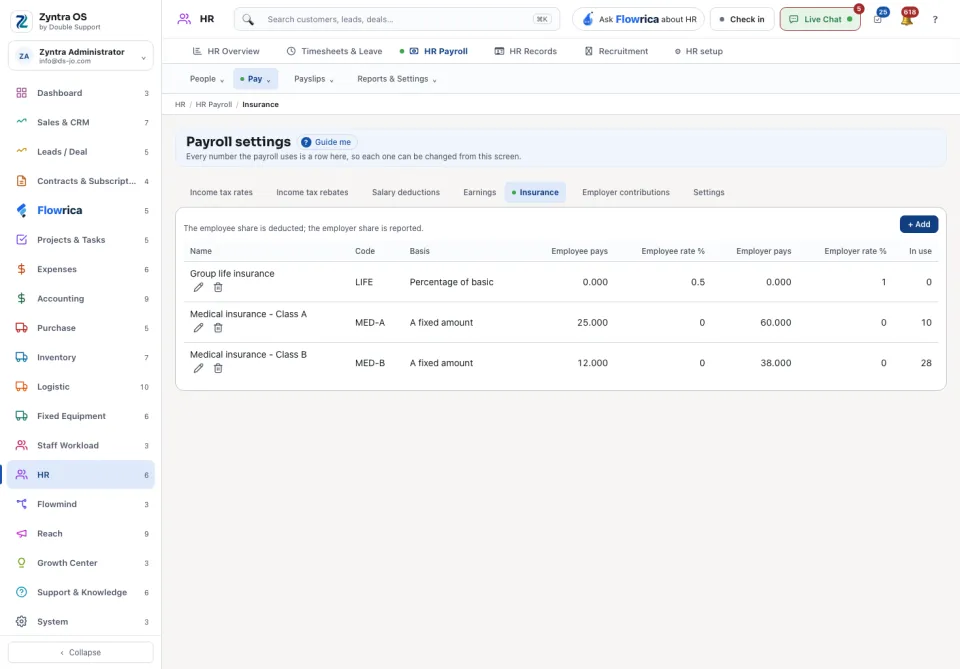Open Leads / Deal module
This screenshot has width=960, height=669.
click(x=81, y=152)
